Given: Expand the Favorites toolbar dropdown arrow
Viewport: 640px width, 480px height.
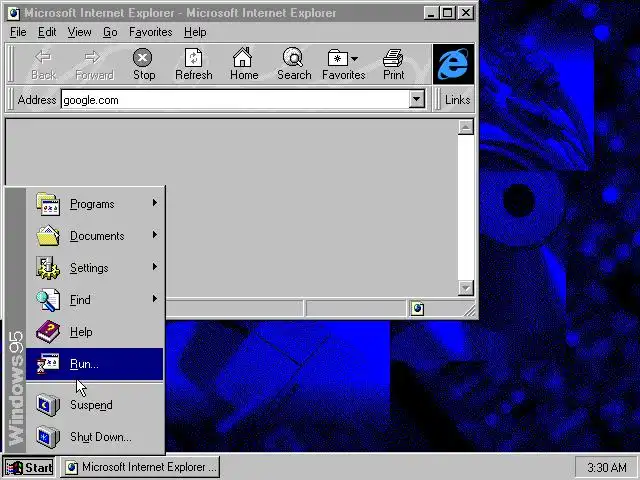Looking at the screenshot, I should pyautogui.click(x=354, y=59).
